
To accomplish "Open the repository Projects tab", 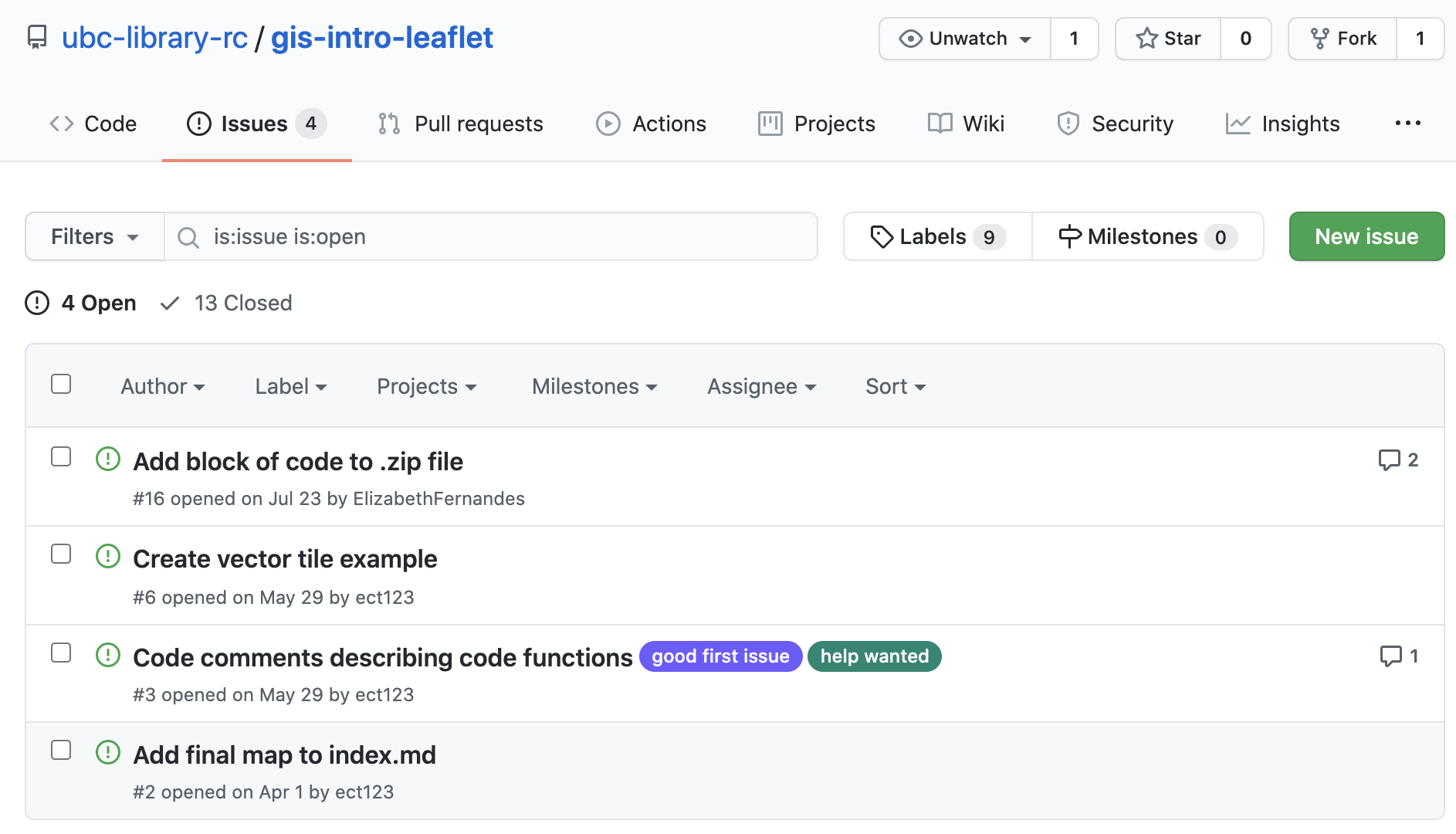I will [817, 124].
